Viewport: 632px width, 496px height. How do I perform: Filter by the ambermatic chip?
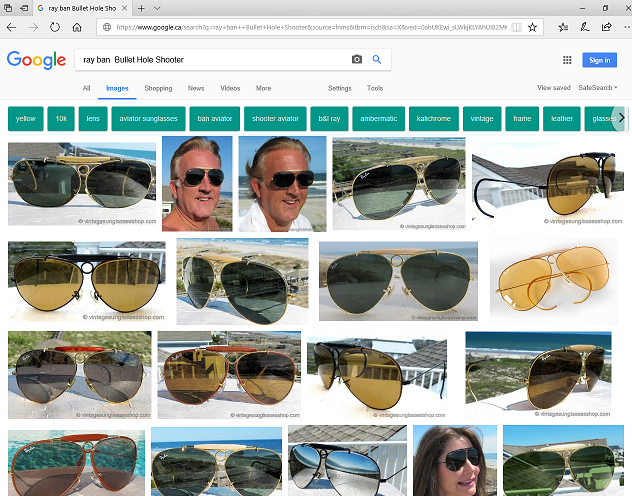378,119
